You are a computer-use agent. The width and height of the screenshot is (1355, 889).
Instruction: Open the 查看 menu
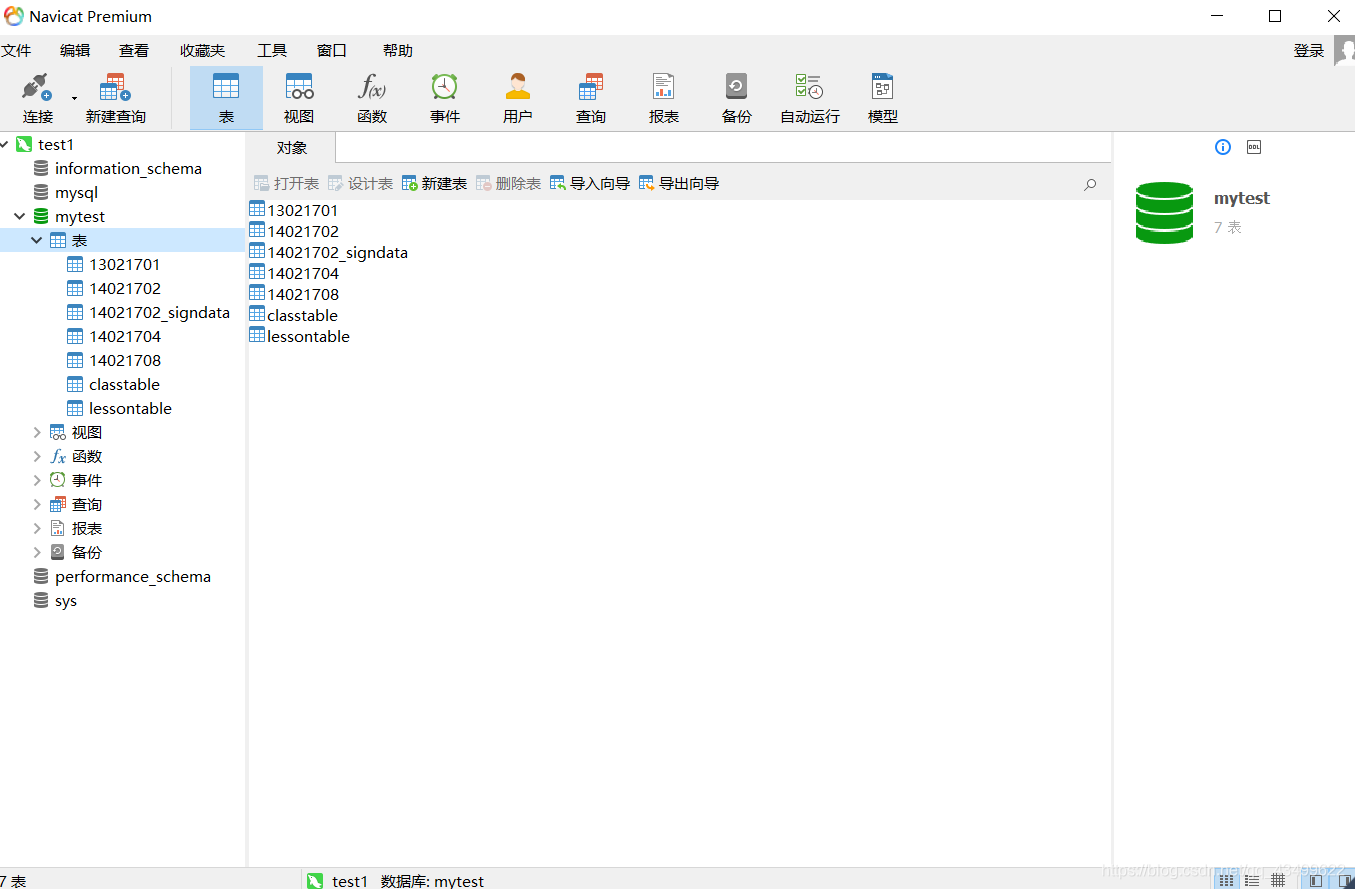[134, 51]
